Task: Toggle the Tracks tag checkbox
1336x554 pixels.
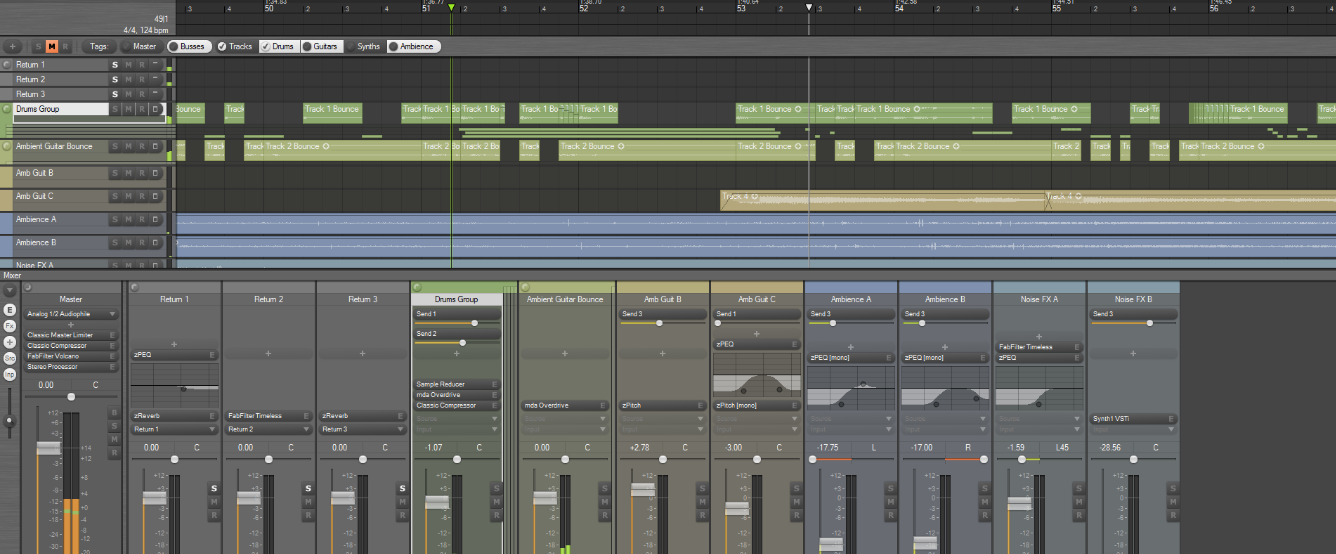Action: (236, 46)
